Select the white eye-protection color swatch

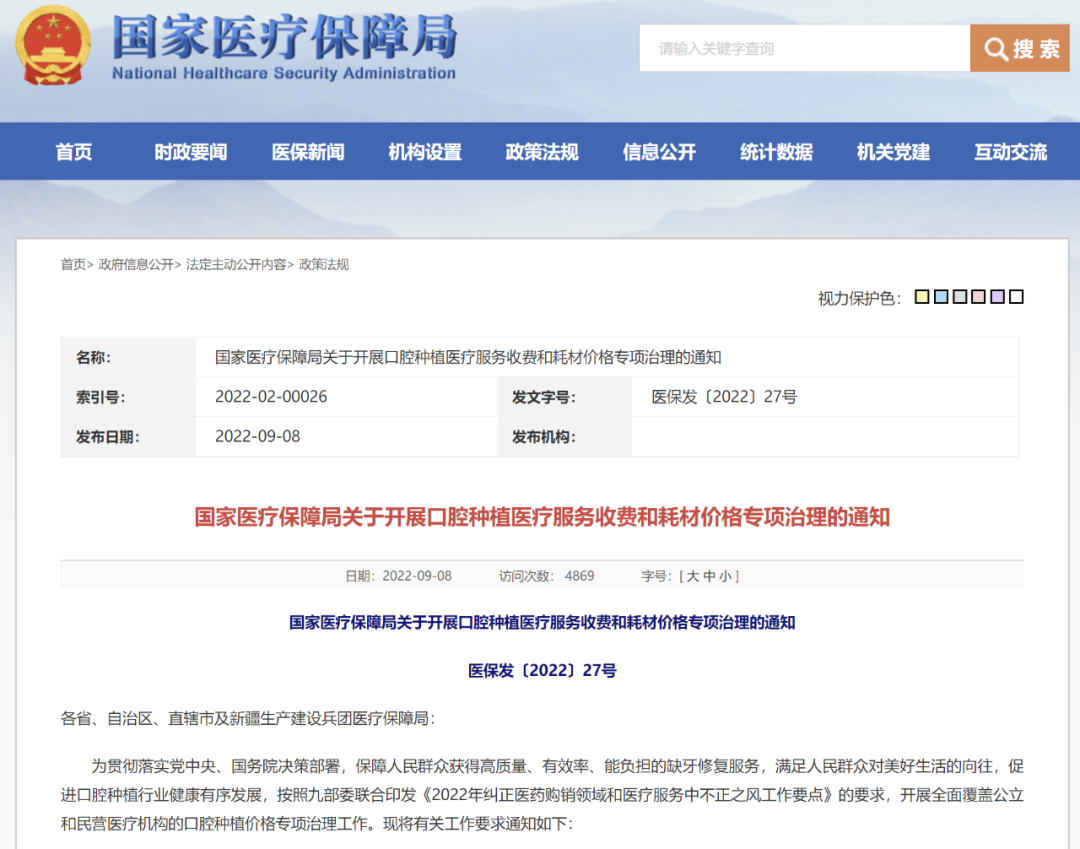(1016, 297)
